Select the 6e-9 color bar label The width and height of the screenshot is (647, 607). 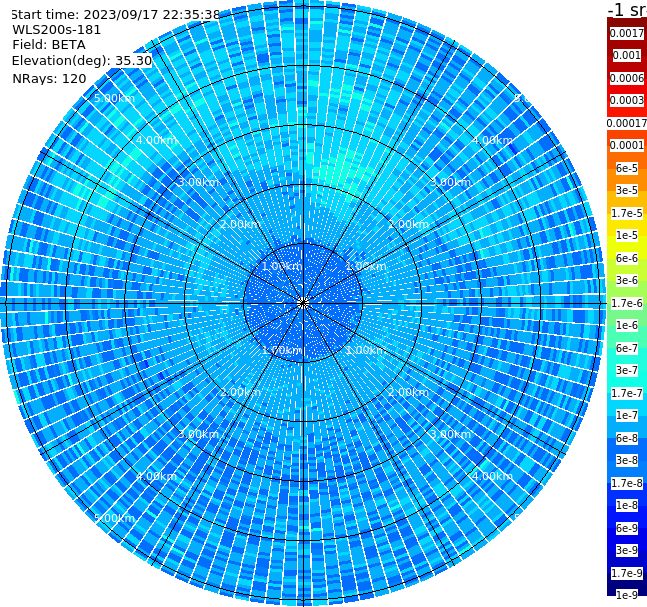point(627,528)
